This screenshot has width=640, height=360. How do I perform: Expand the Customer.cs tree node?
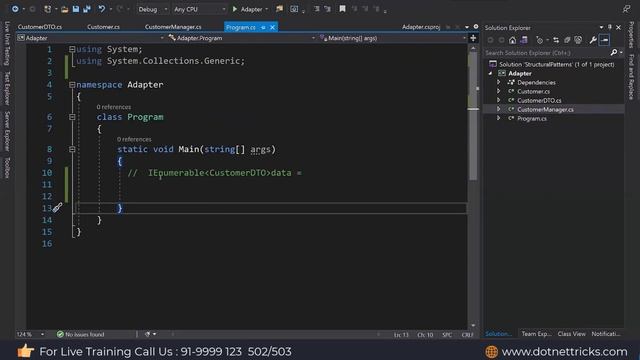(x=498, y=91)
